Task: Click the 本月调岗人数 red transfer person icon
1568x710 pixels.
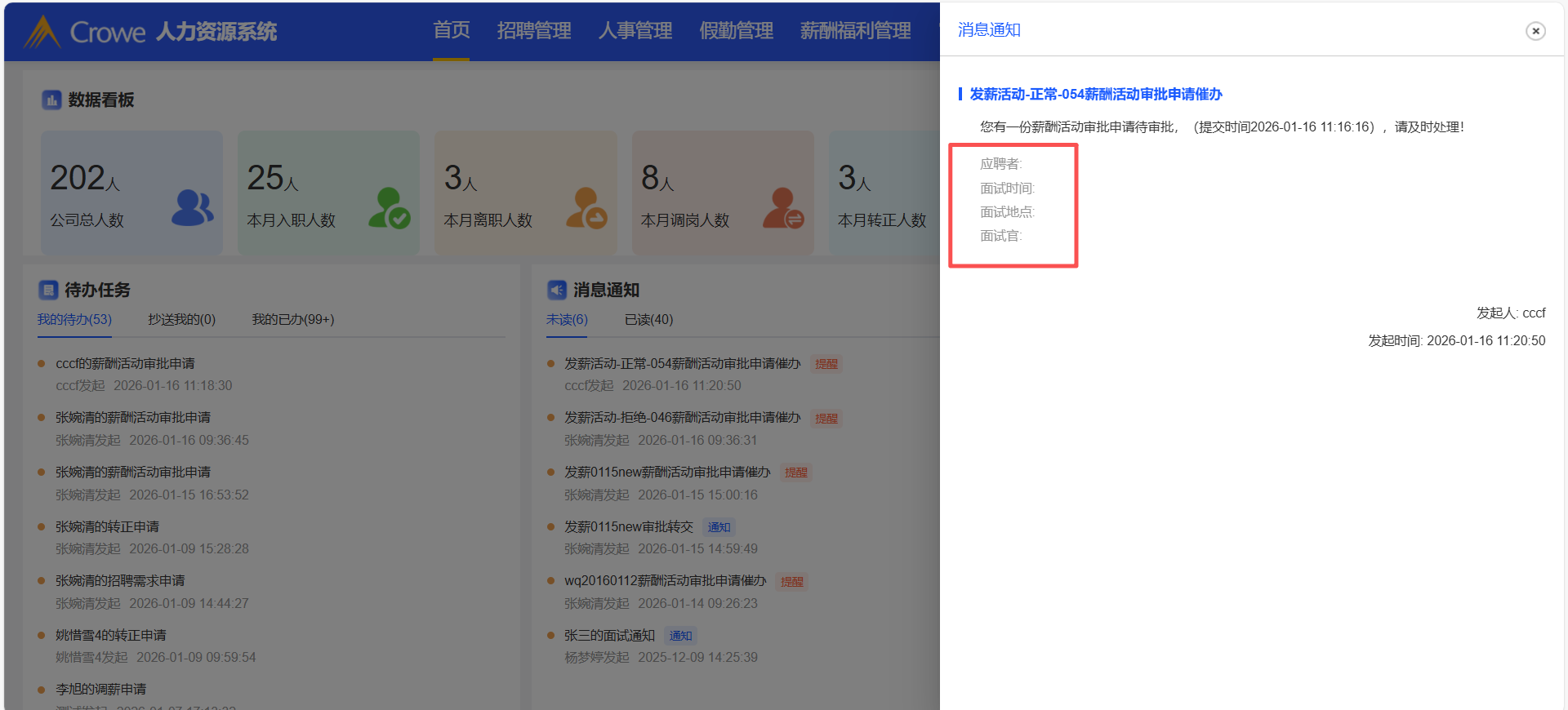Action: [x=784, y=208]
